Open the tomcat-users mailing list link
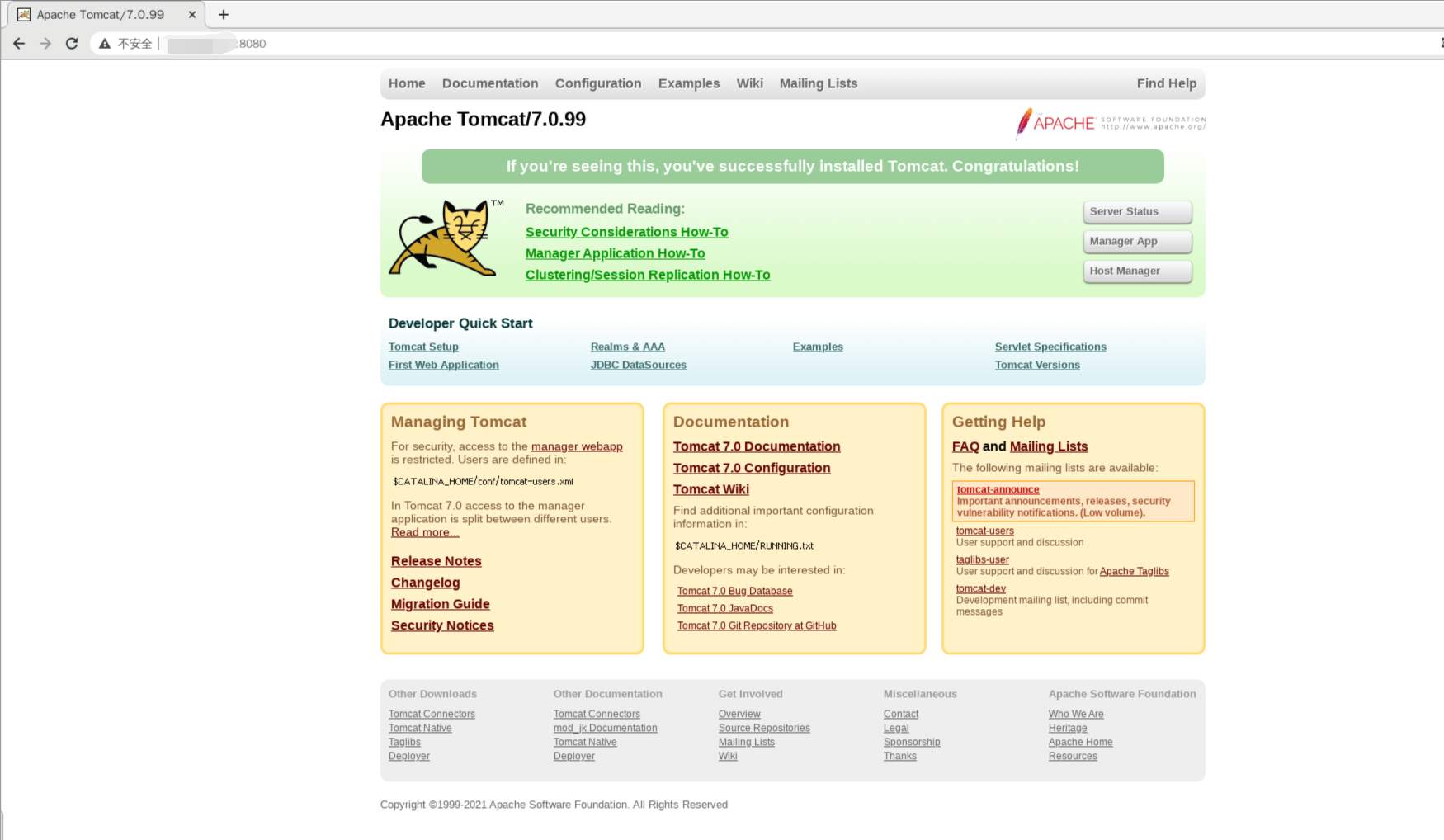 [985, 531]
